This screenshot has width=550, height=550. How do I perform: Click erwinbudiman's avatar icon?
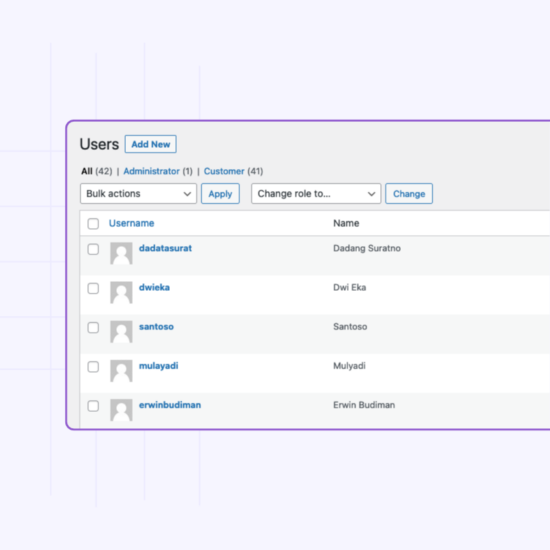click(x=121, y=410)
